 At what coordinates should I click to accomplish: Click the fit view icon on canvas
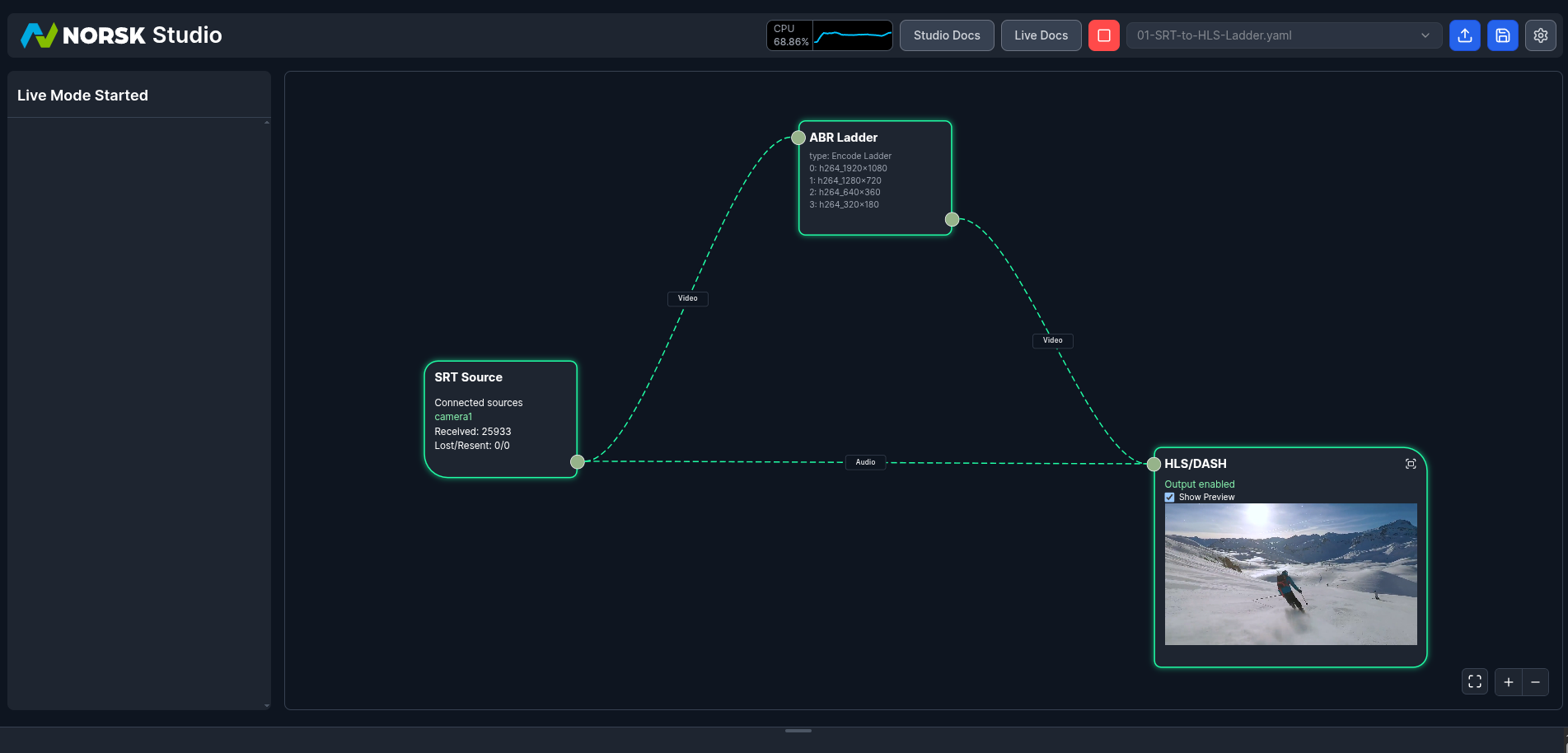point(1474,682)
